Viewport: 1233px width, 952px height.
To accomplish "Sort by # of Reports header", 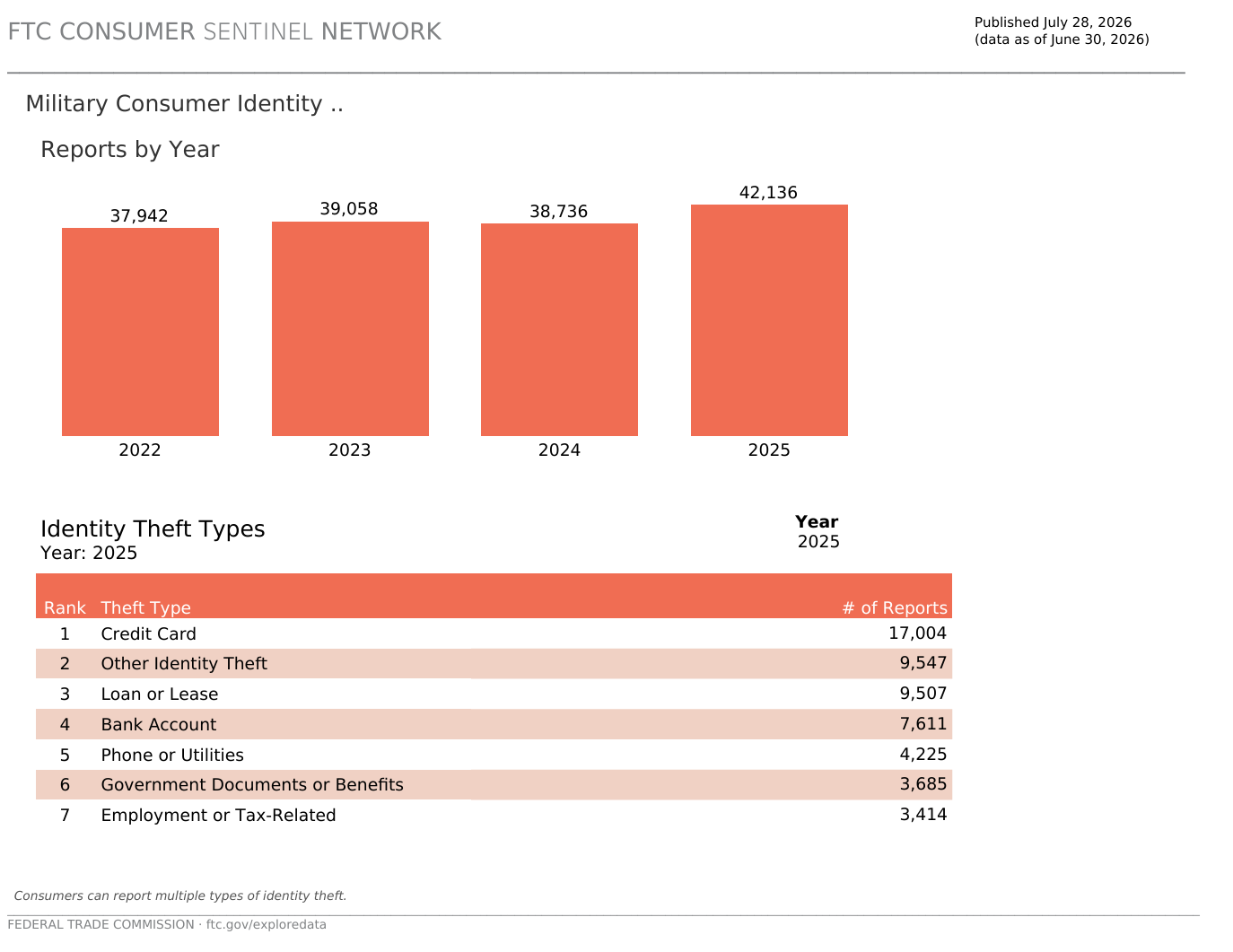I will pos(895,607).
